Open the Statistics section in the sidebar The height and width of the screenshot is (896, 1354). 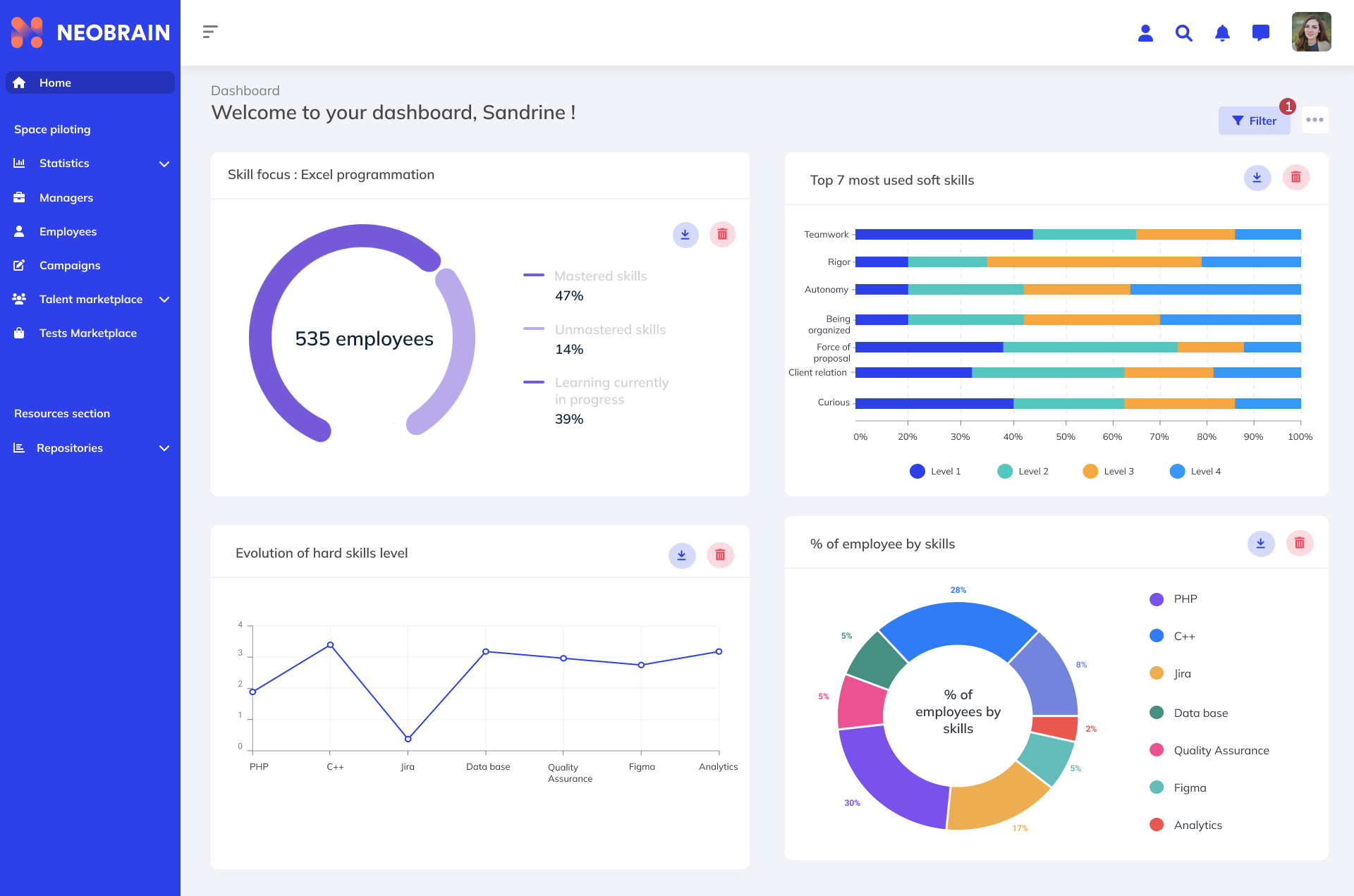[x=65, y=163]
